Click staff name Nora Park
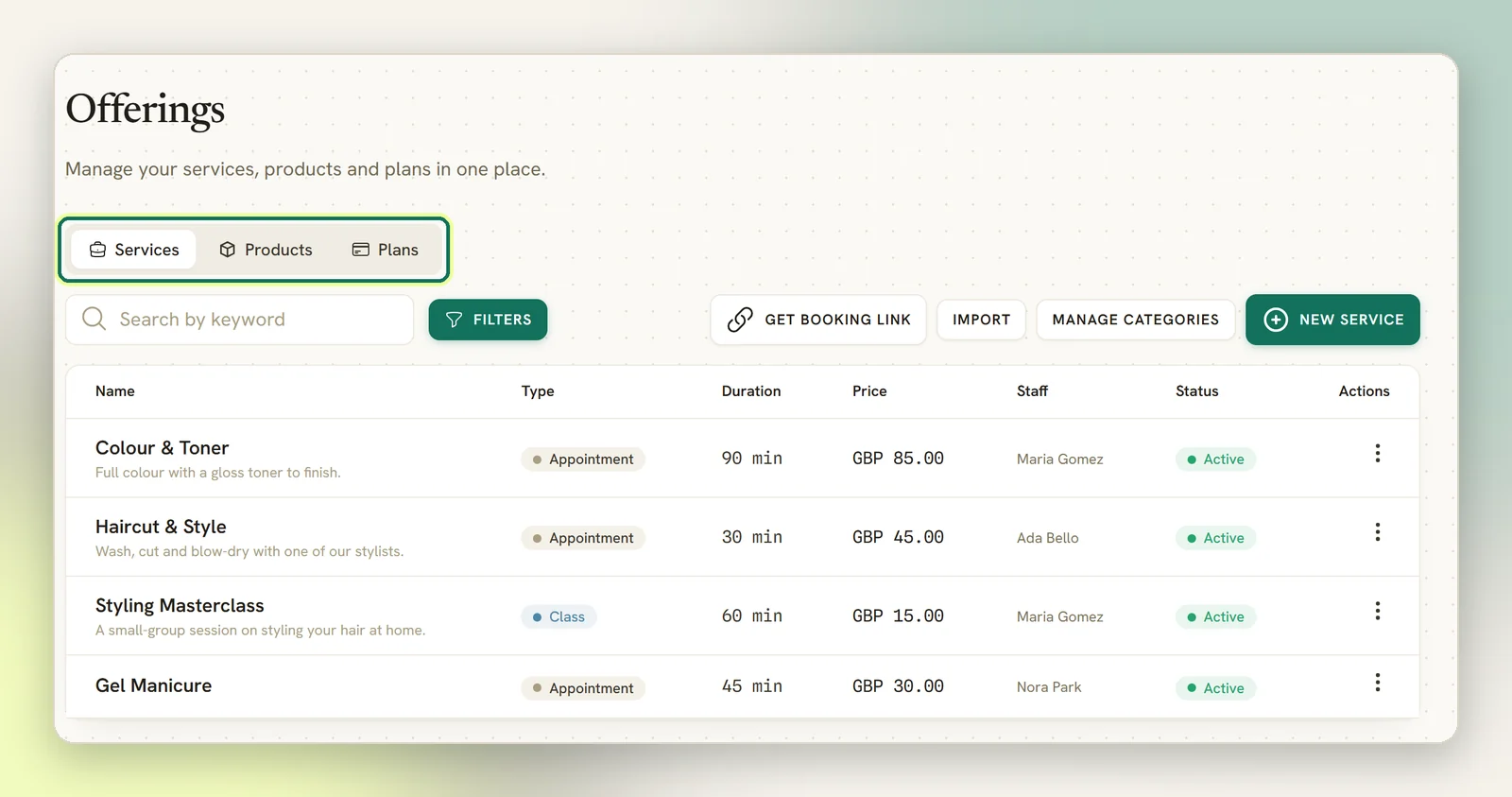Viewport: 1512px width, 797px height. tap(1049, 687)
